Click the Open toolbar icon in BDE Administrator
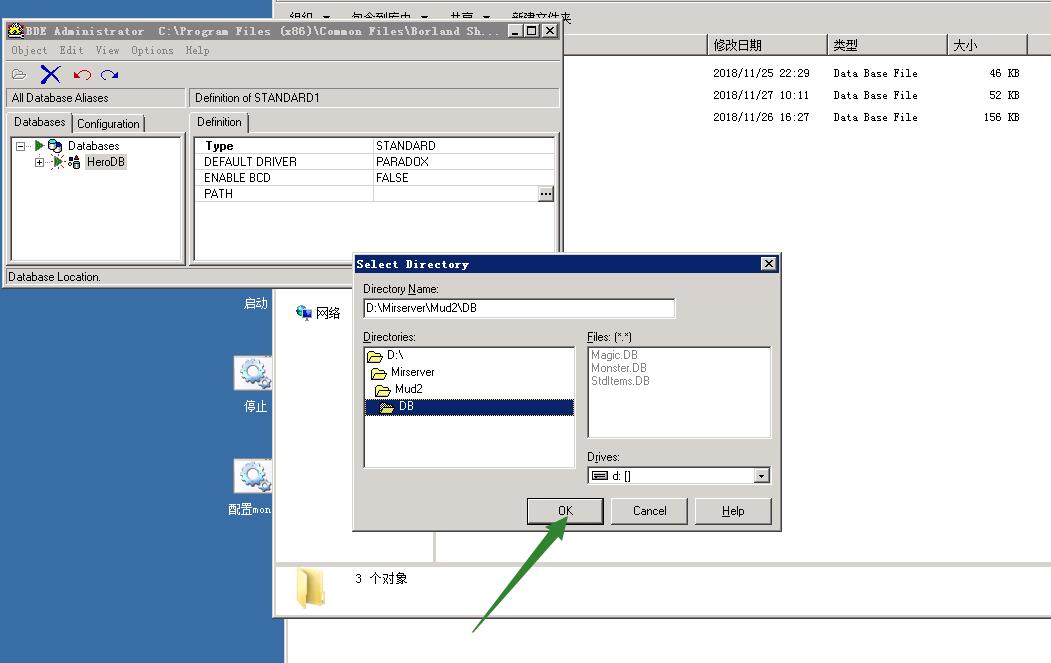 19,74
